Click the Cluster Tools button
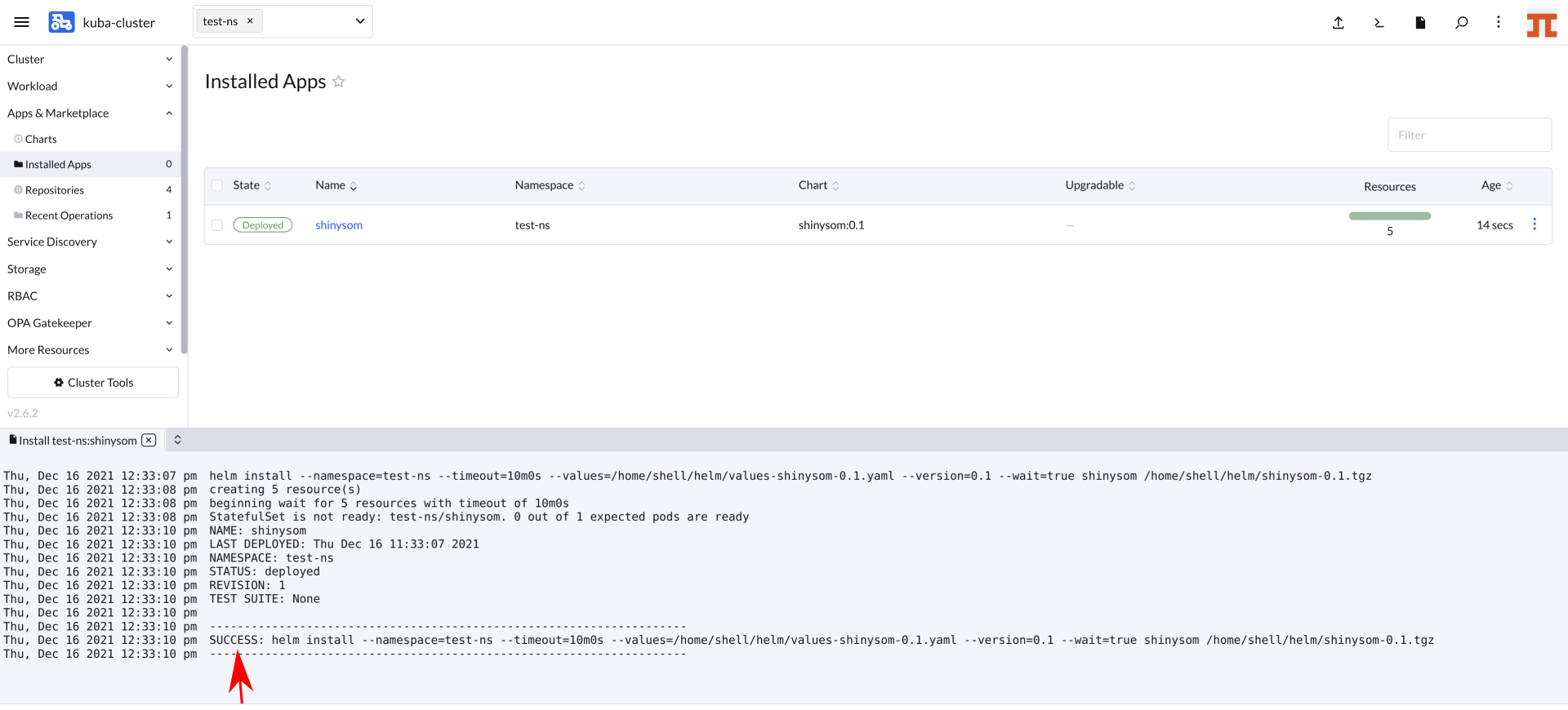The width and height of the screenshot is (1568, 710). click(93, 382)
